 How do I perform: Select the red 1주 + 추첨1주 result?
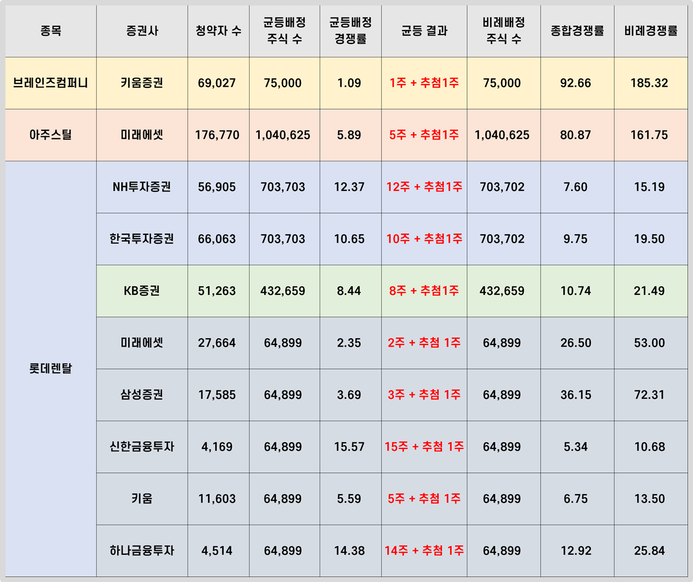coord(424,83)
